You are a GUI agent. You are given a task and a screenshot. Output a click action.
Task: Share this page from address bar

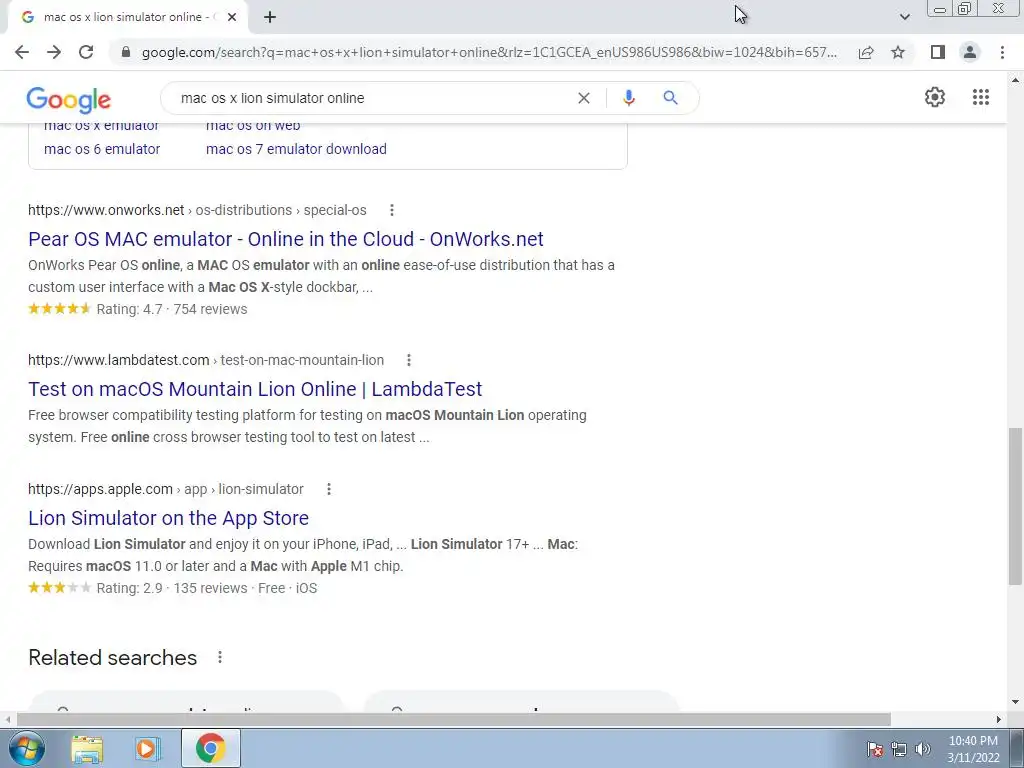pyautogui.click(x=866, y=52)
